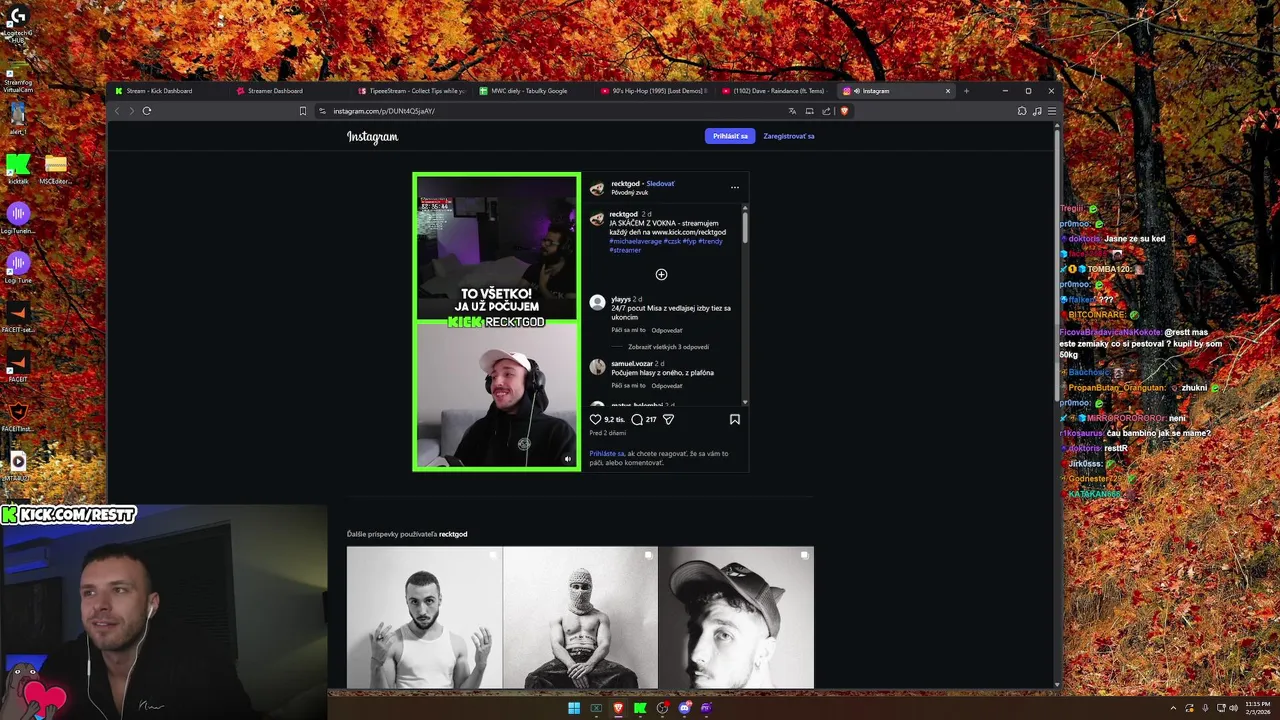Switch to MWC diely Google Sheets tab
Viewport: 1280px width, 720px height.
pos(534,91)
